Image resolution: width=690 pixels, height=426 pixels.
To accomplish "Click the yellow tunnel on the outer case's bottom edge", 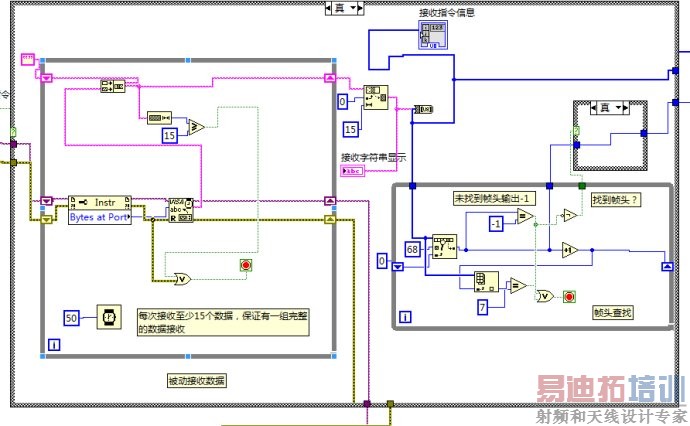I will coord(390,403).
